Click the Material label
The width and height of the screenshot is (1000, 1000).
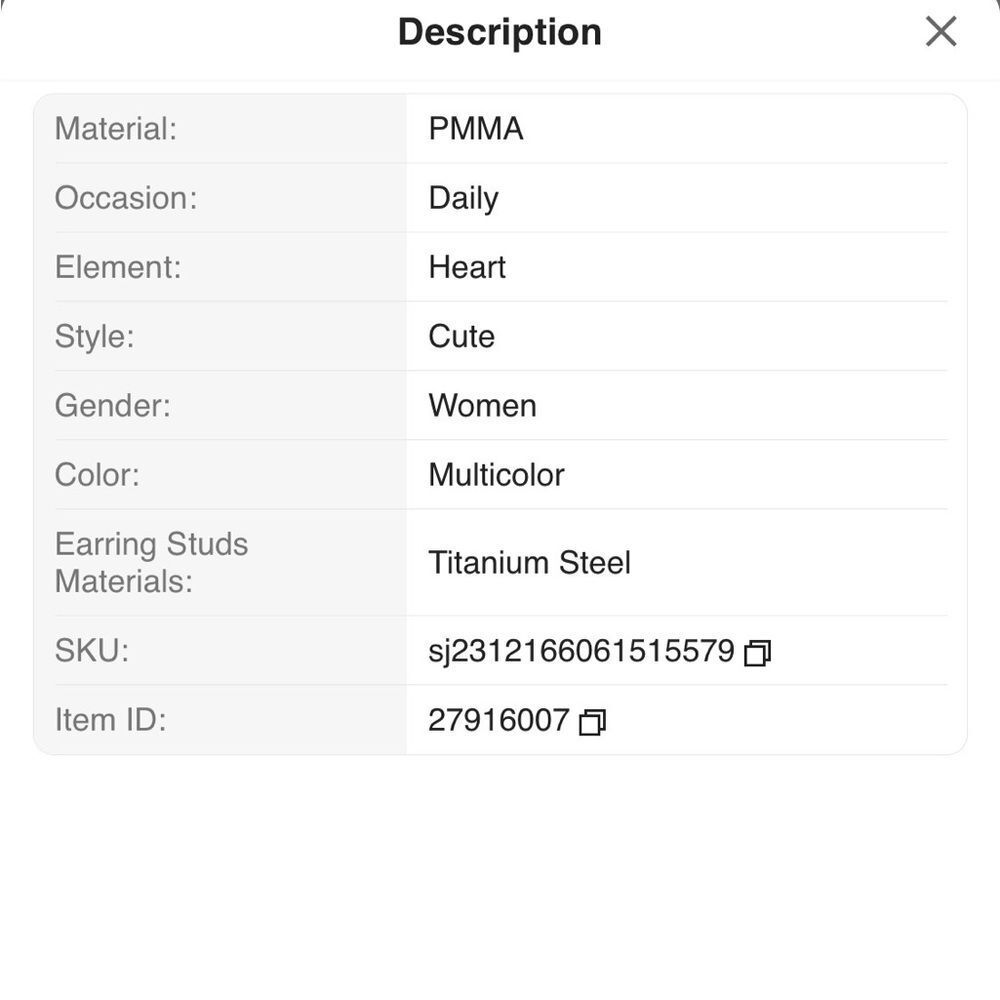point(116,128)
